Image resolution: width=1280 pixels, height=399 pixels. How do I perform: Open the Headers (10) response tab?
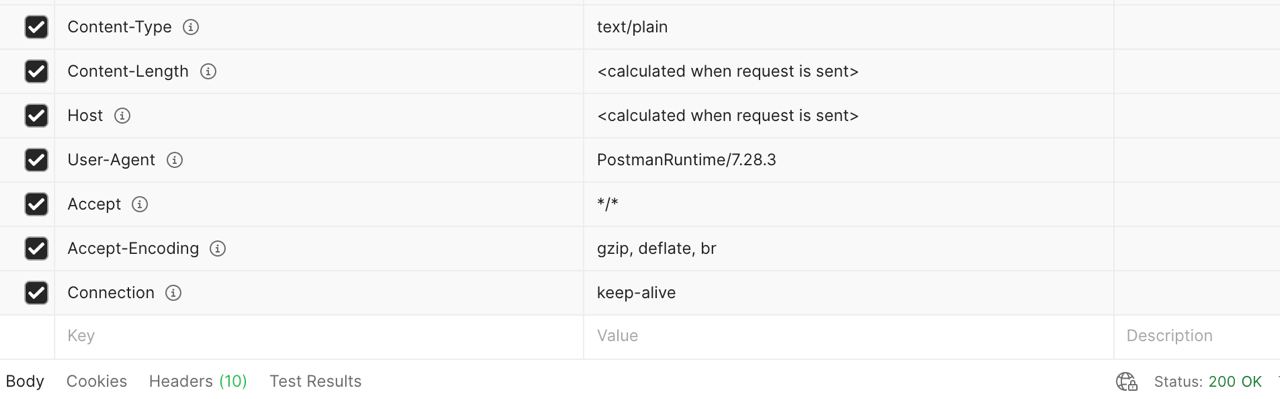click(198, 381)
